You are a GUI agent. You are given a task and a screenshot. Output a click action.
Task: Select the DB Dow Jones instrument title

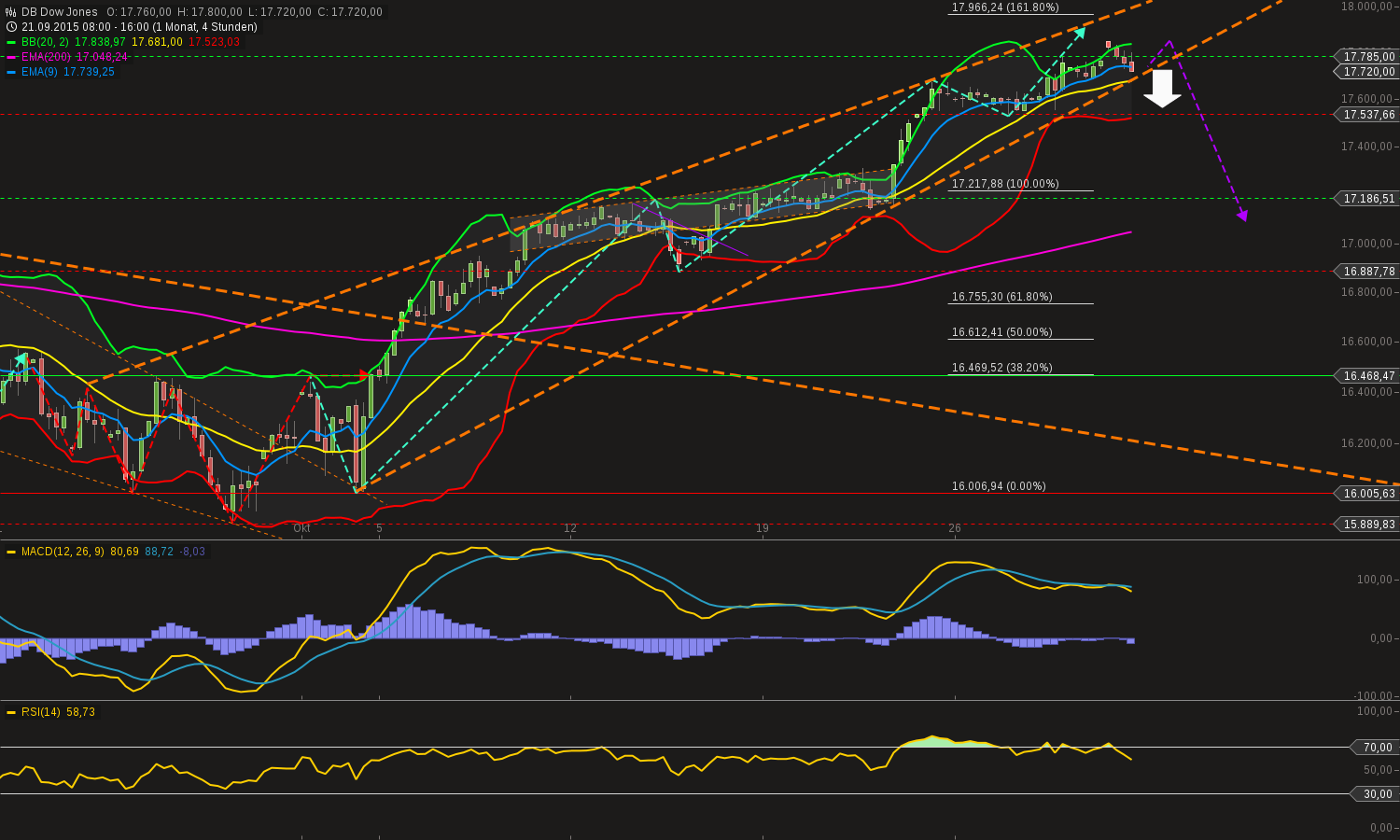[x=60, y=12]
